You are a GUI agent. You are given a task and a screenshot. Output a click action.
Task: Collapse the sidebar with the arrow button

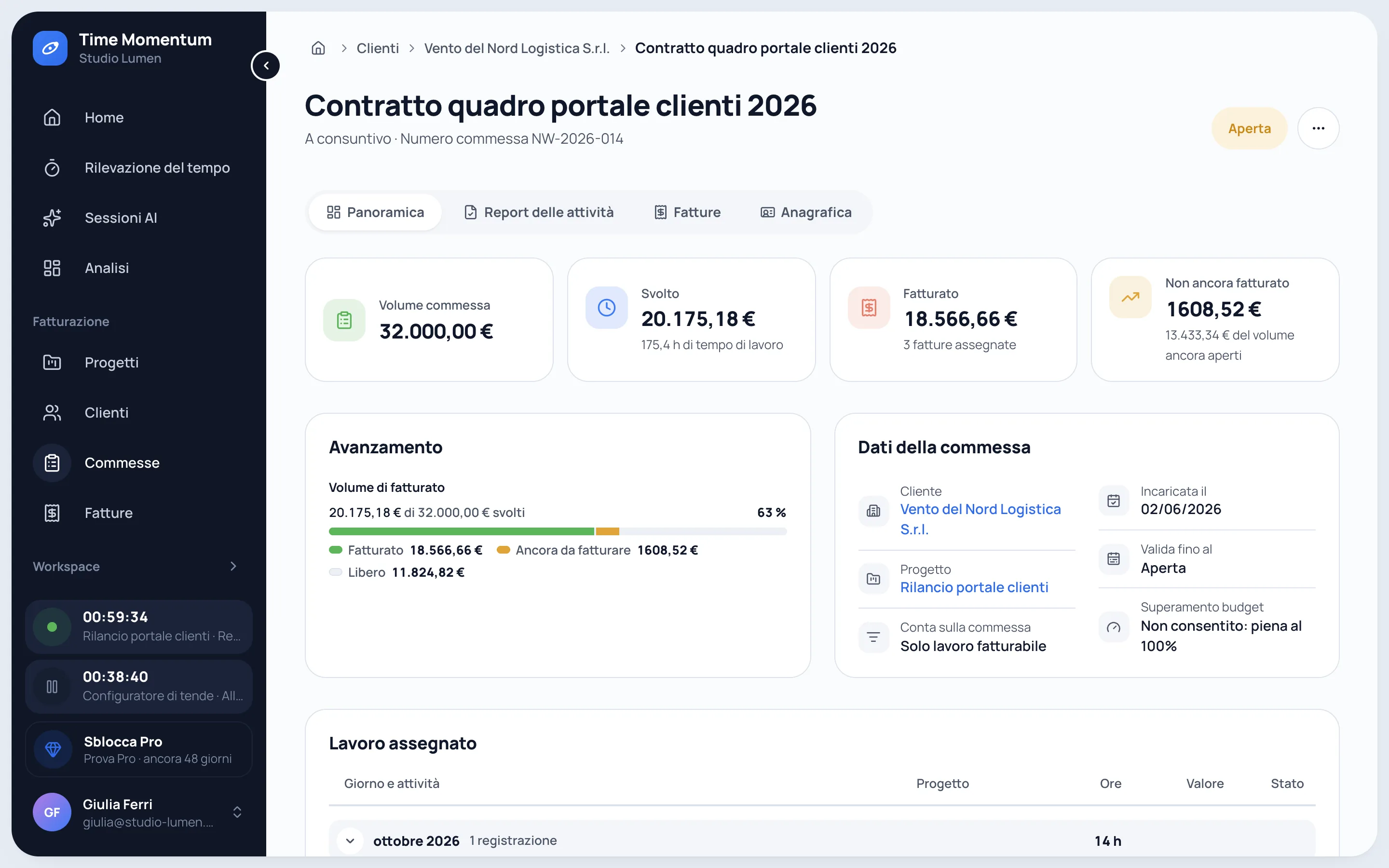tap(266, 66)
